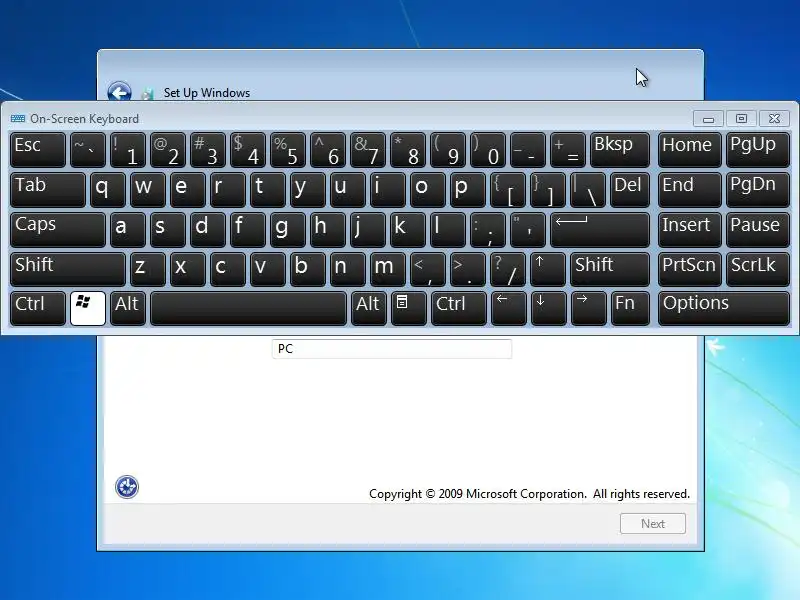Click the semicolon colon key

pyautogui.click(x=488, y=230)
